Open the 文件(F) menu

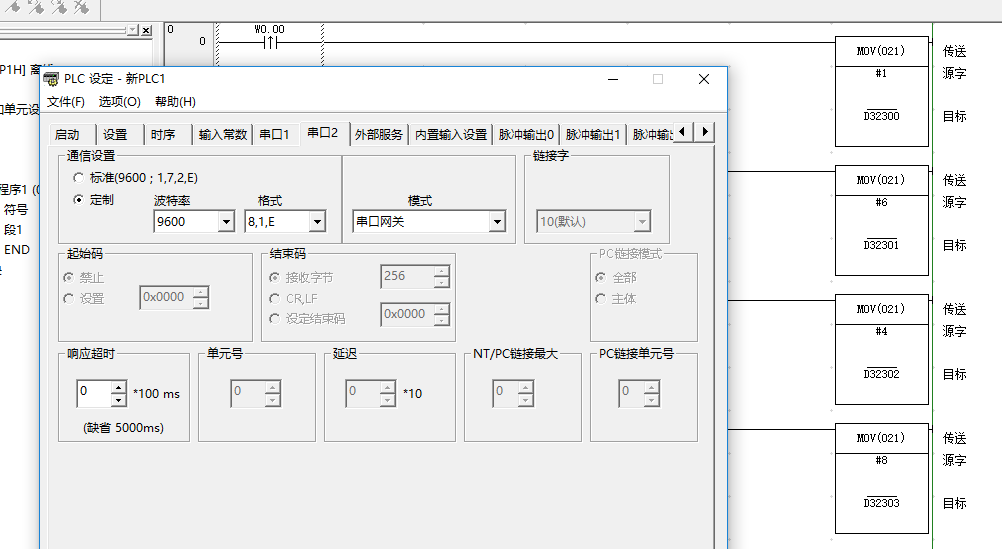click(66, 102)
